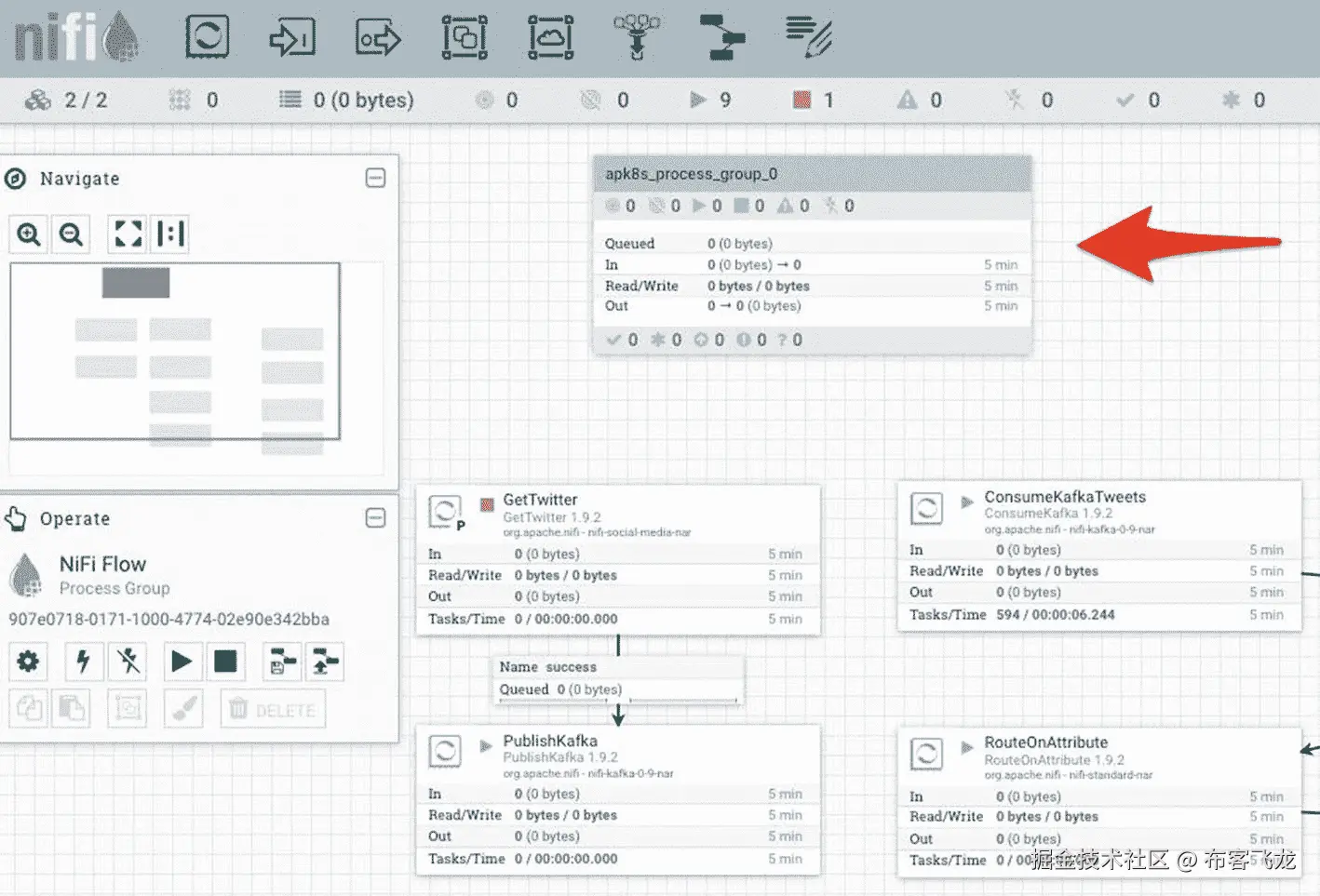Click the GetTwitter Tasks/Time row
The image size is (1320, 896).
tap(618, 619)
